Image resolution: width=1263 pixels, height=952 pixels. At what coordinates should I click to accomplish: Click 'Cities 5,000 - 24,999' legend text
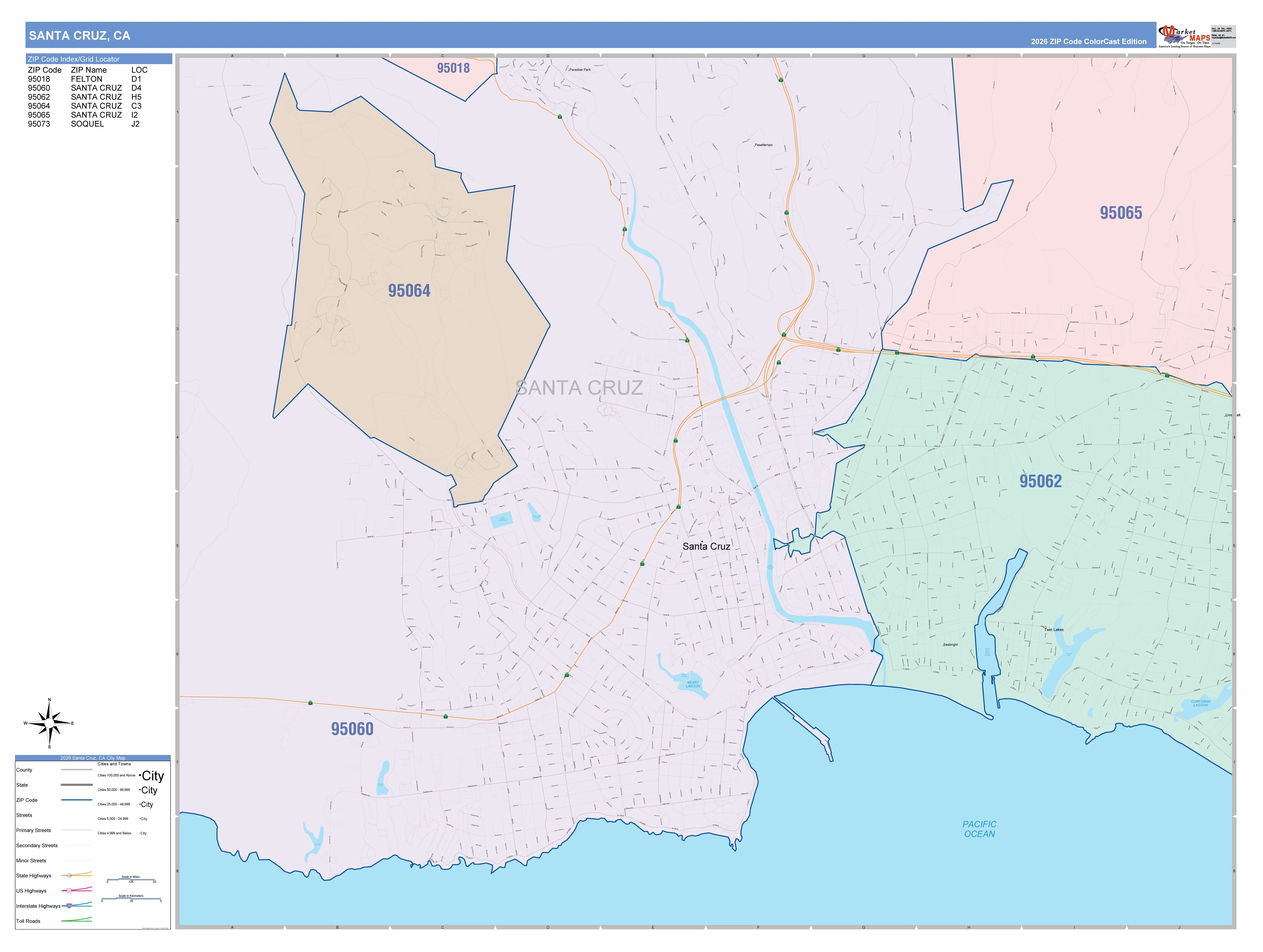114,819
